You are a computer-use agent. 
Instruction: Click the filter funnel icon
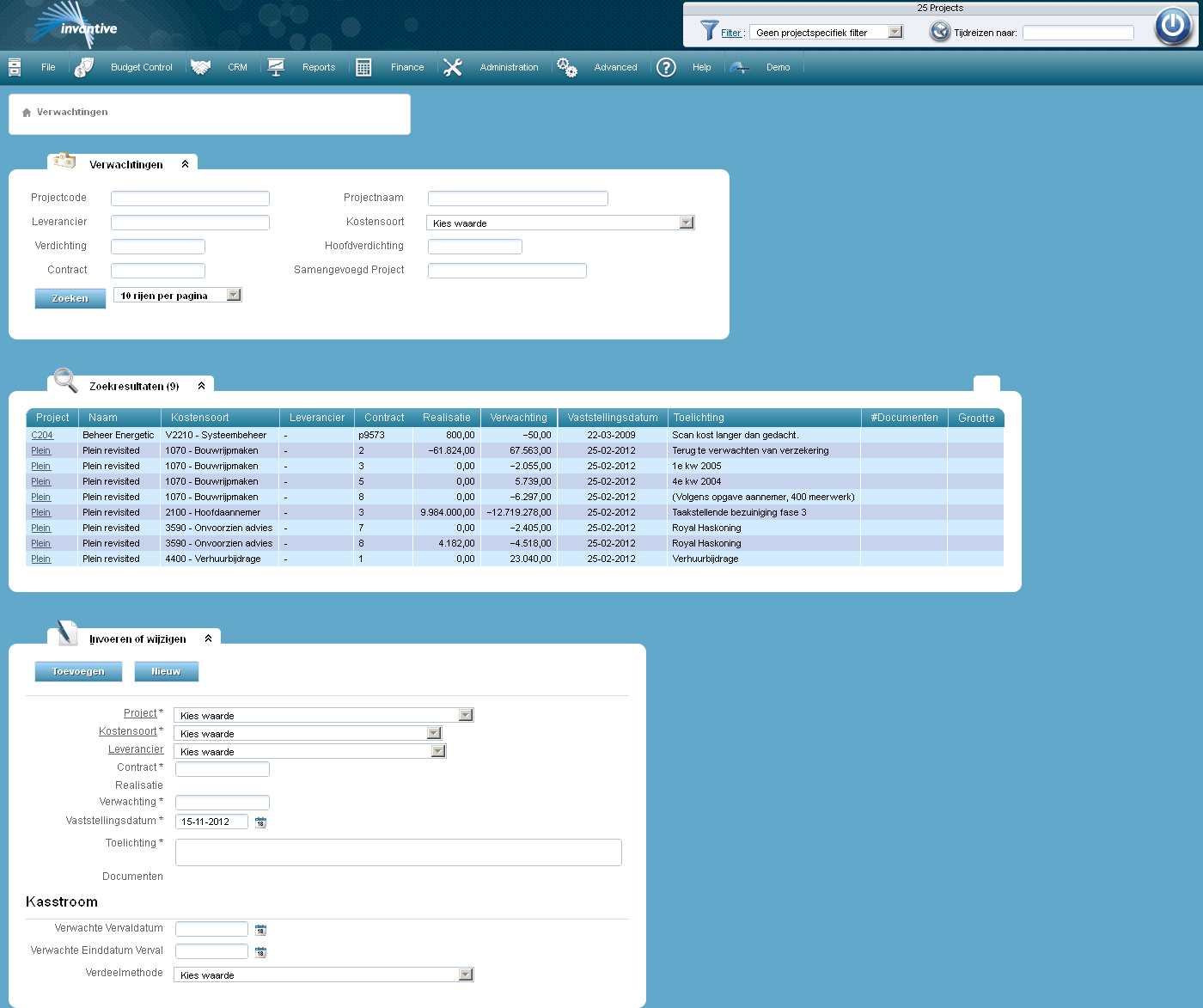tap(709, 31)
